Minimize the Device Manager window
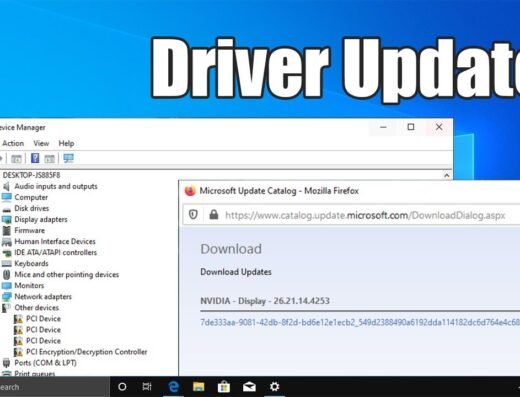This screenshot has width=520, height=397. (383, 127)
